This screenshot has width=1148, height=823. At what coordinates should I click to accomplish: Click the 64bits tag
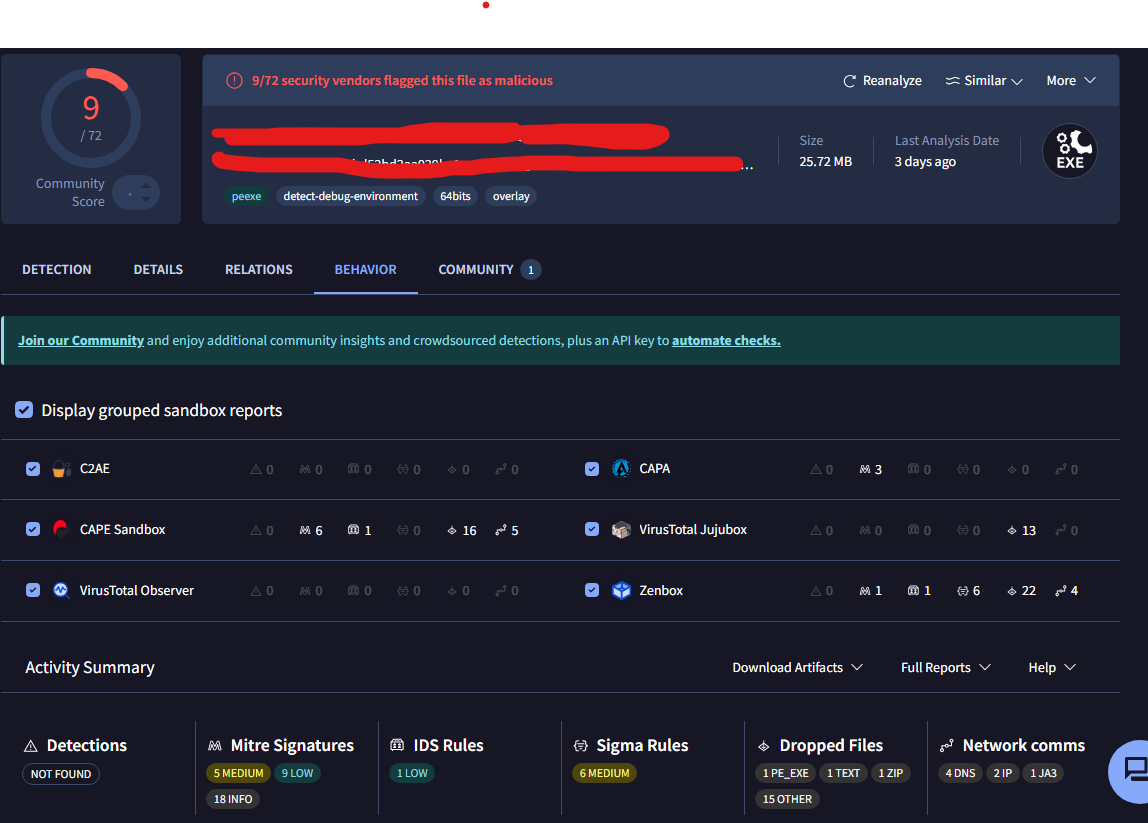pos(455,196)
